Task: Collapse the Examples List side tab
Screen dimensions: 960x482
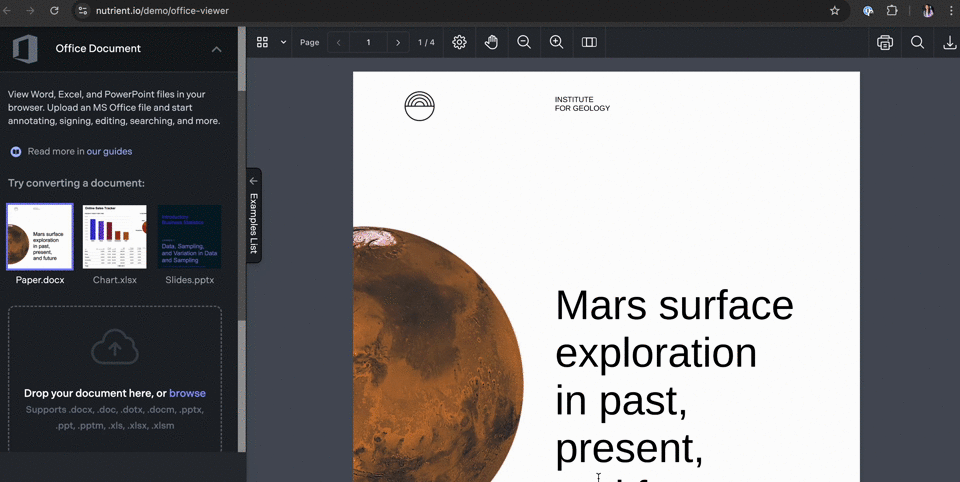Action: (x=253, y=216)
